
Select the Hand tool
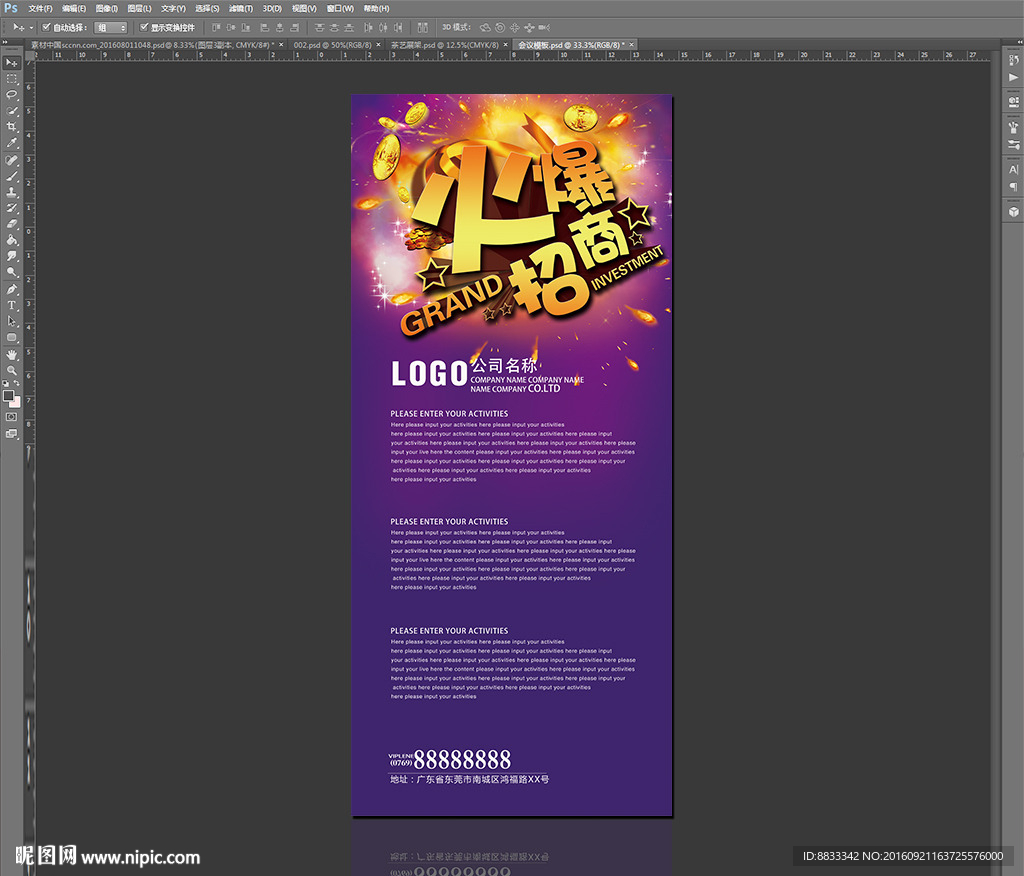coord(12,355)
